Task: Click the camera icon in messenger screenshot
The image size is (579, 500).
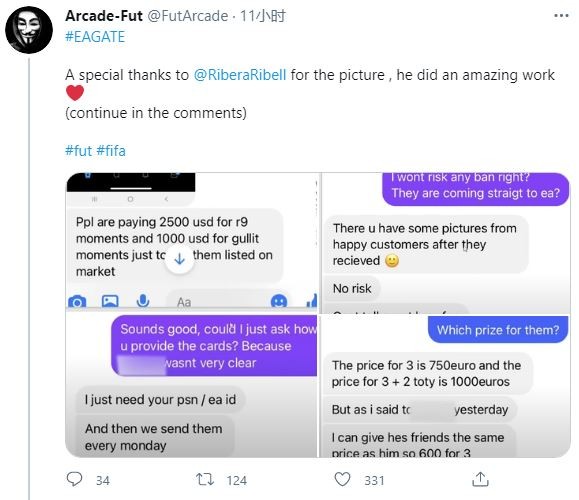Action: pos(77,302)
